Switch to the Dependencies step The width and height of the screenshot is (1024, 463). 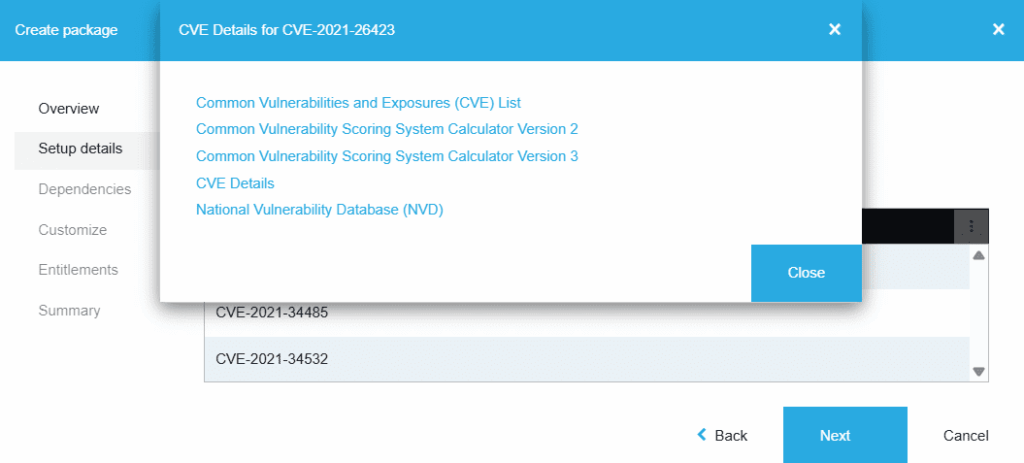84,189
